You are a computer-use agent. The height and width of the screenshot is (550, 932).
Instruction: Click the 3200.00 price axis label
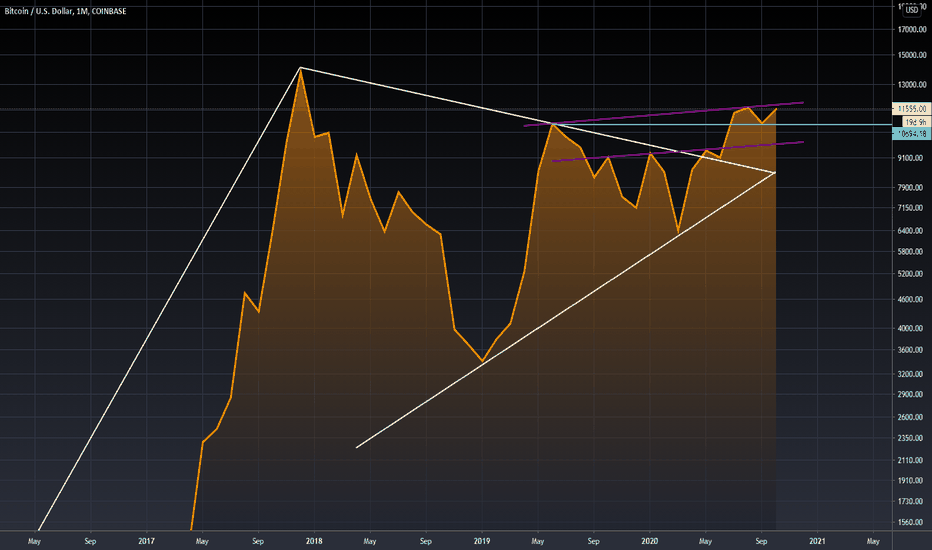click(912, 374)
